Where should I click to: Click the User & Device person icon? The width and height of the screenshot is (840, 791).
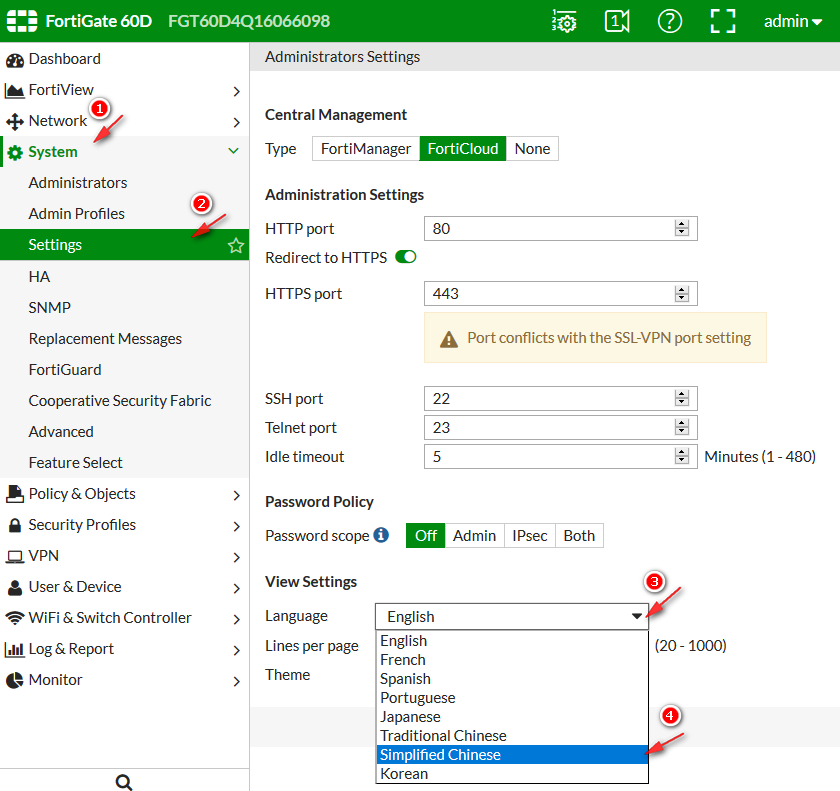click(14, 587)
